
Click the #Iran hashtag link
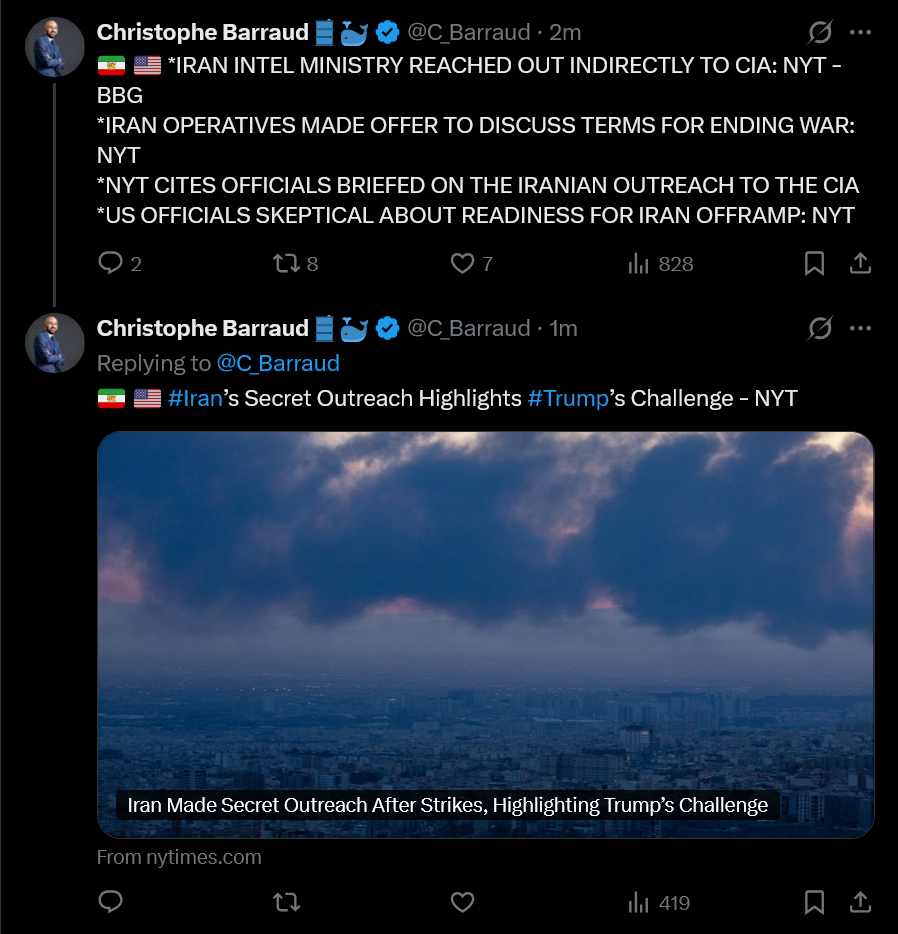coord(195,399)
